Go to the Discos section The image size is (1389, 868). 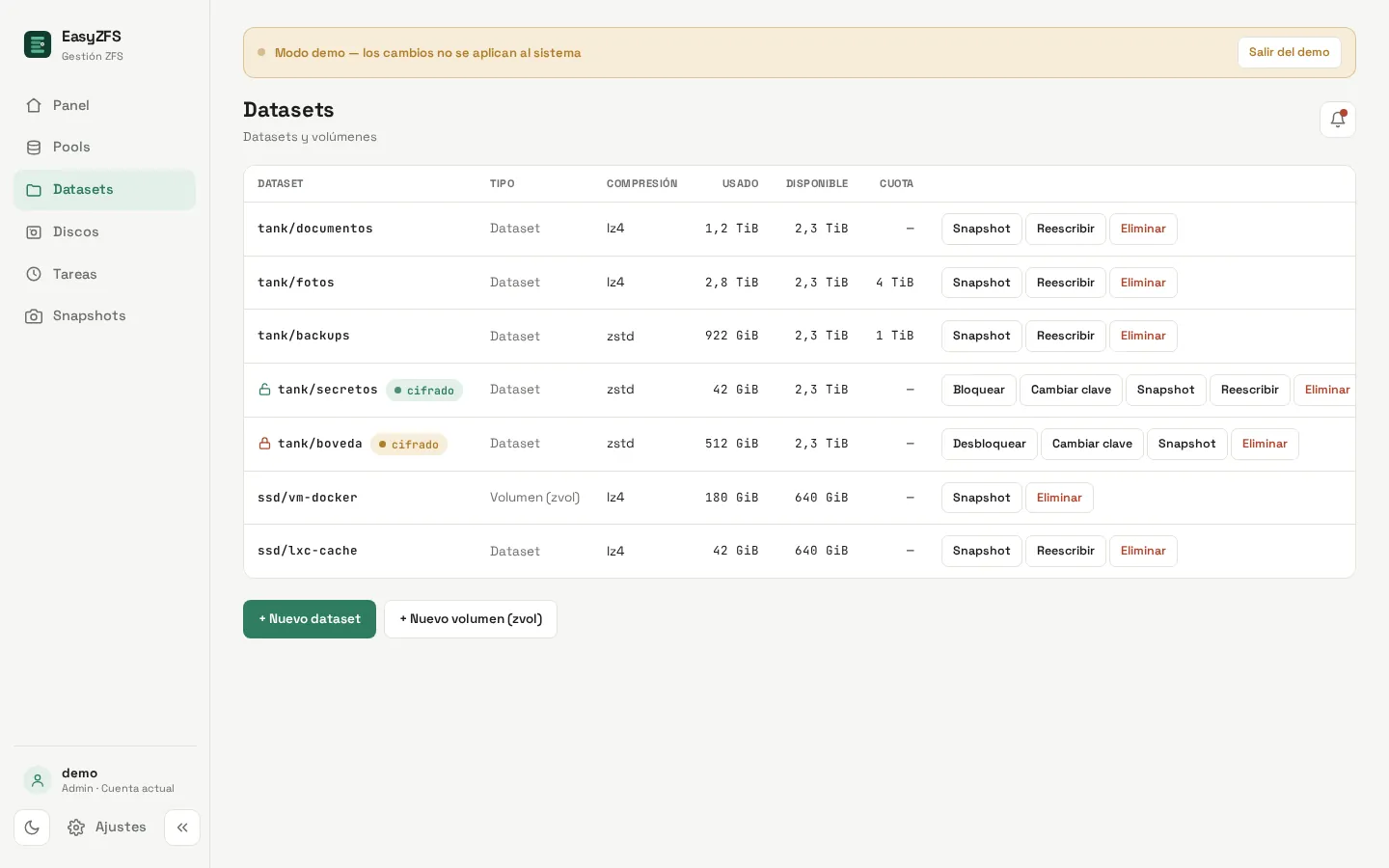(x=104, y=232)
